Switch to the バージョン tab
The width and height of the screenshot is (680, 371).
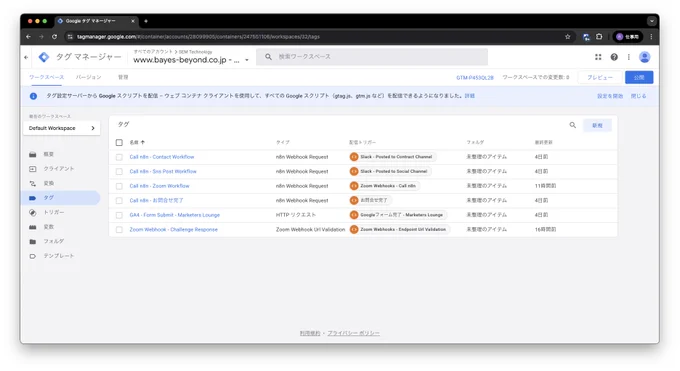point(88,77)
